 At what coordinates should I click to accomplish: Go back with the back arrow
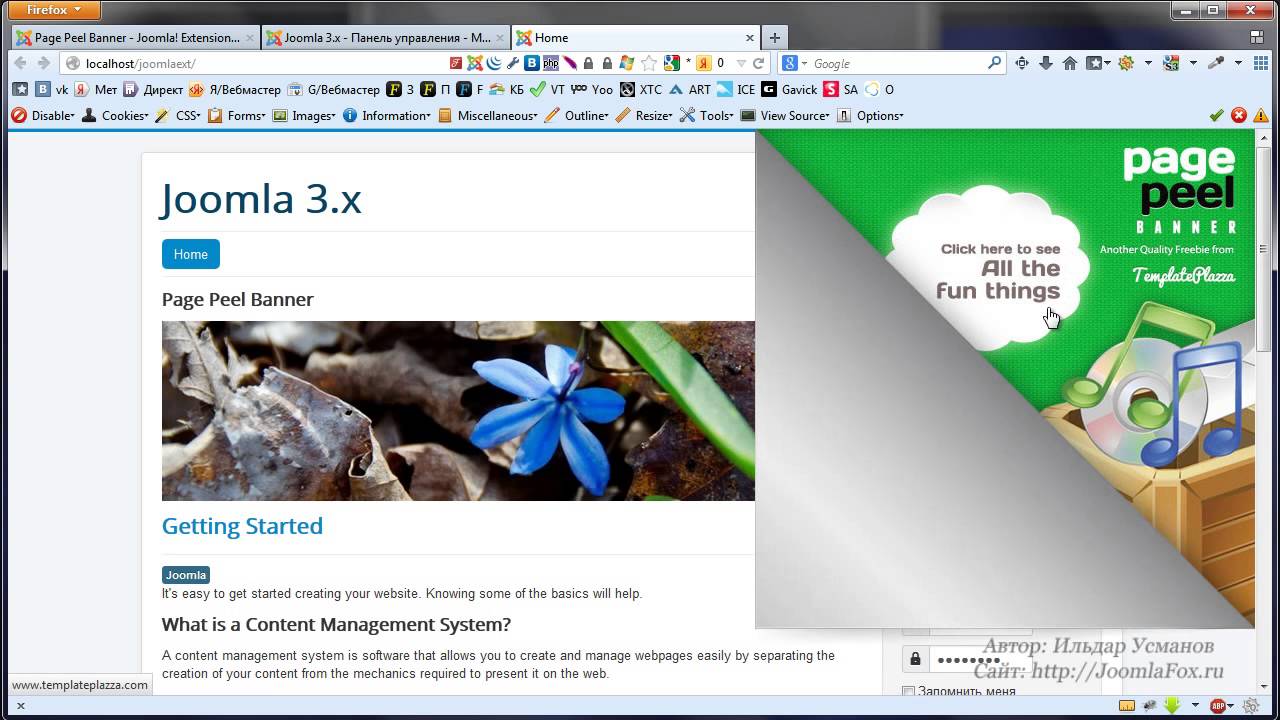pyautogui.click(x=20, y=63)
